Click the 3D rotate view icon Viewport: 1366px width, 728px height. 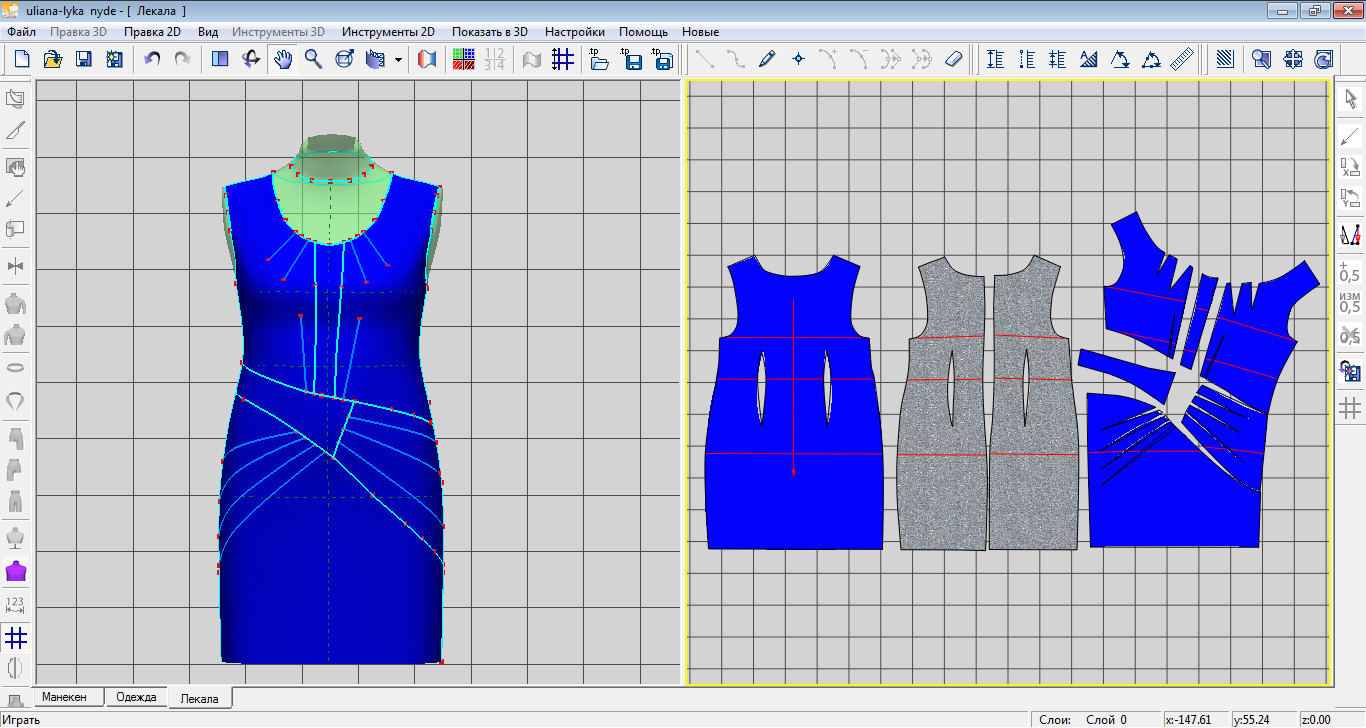(251, 59)
